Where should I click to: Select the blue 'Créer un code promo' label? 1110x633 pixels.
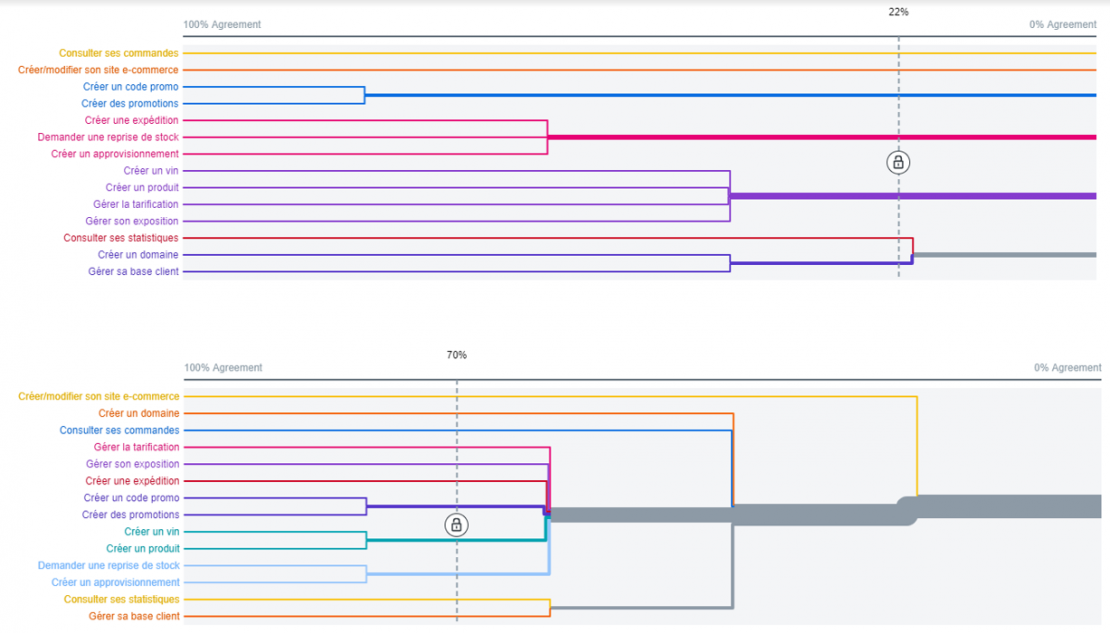pos(130,87)
